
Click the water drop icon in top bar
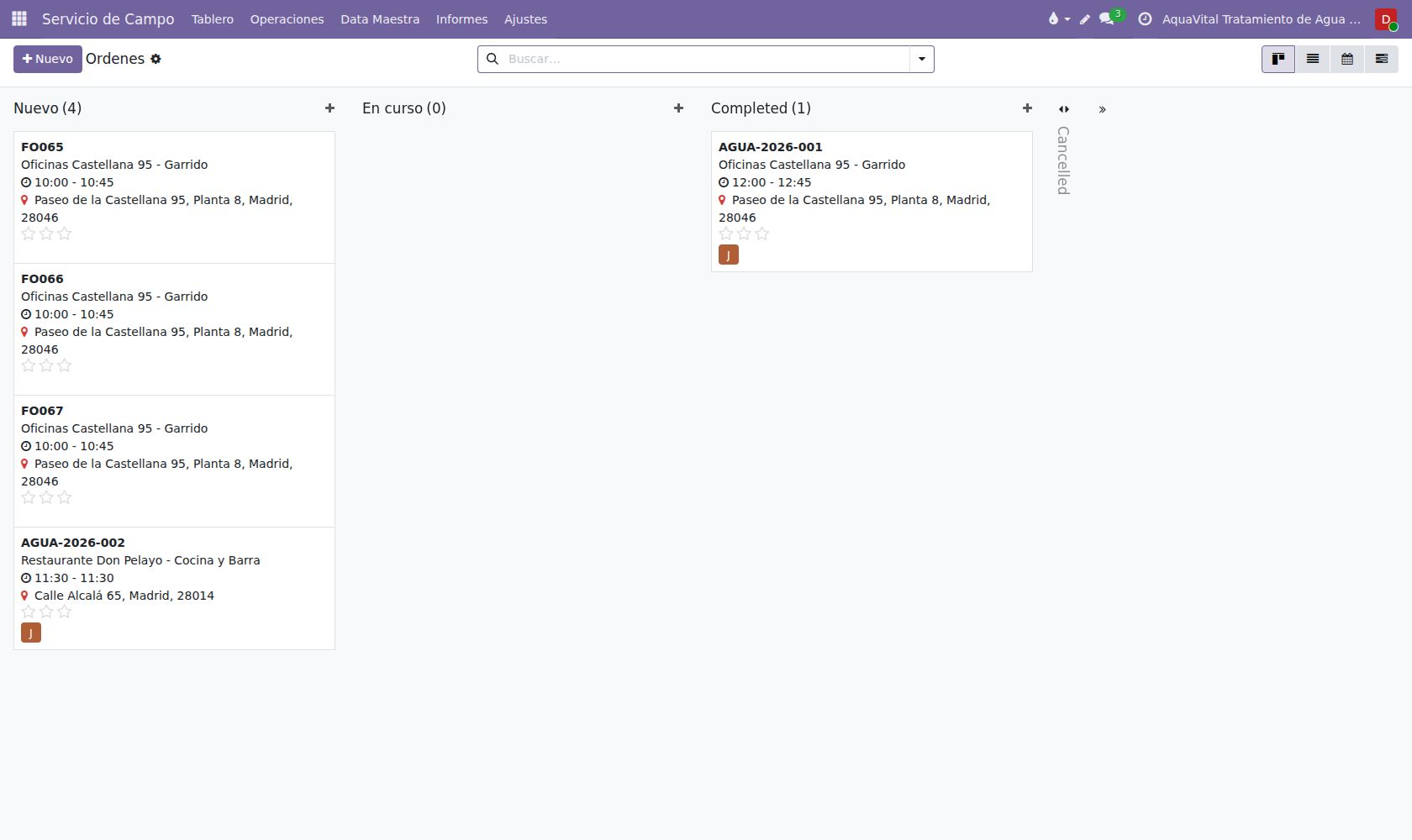1058,18
